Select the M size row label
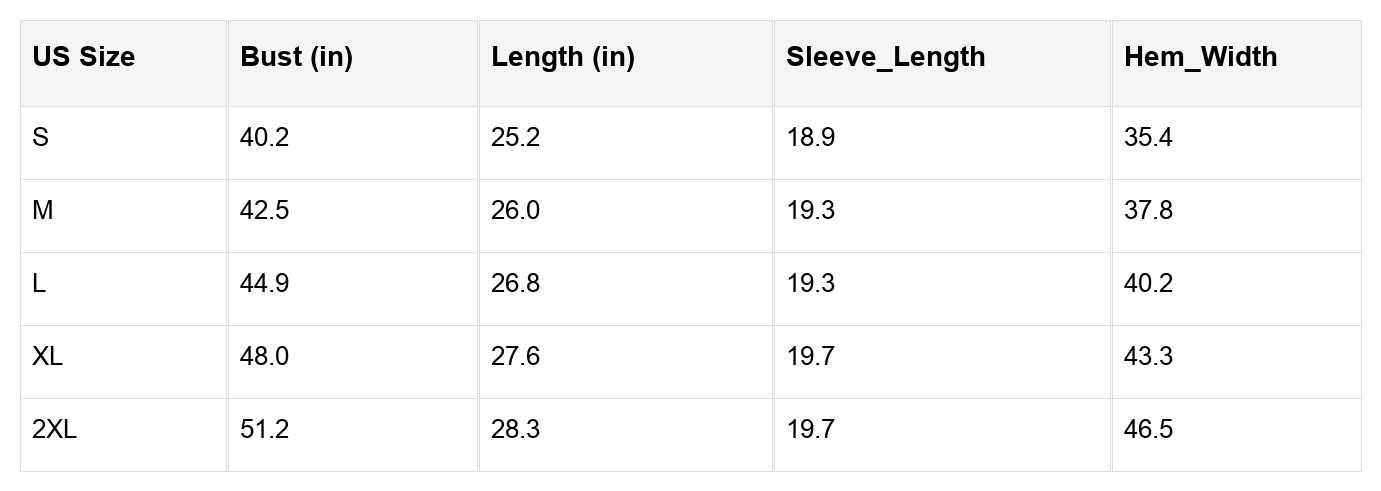This screenshot has width=1381, height=491. 42,211
